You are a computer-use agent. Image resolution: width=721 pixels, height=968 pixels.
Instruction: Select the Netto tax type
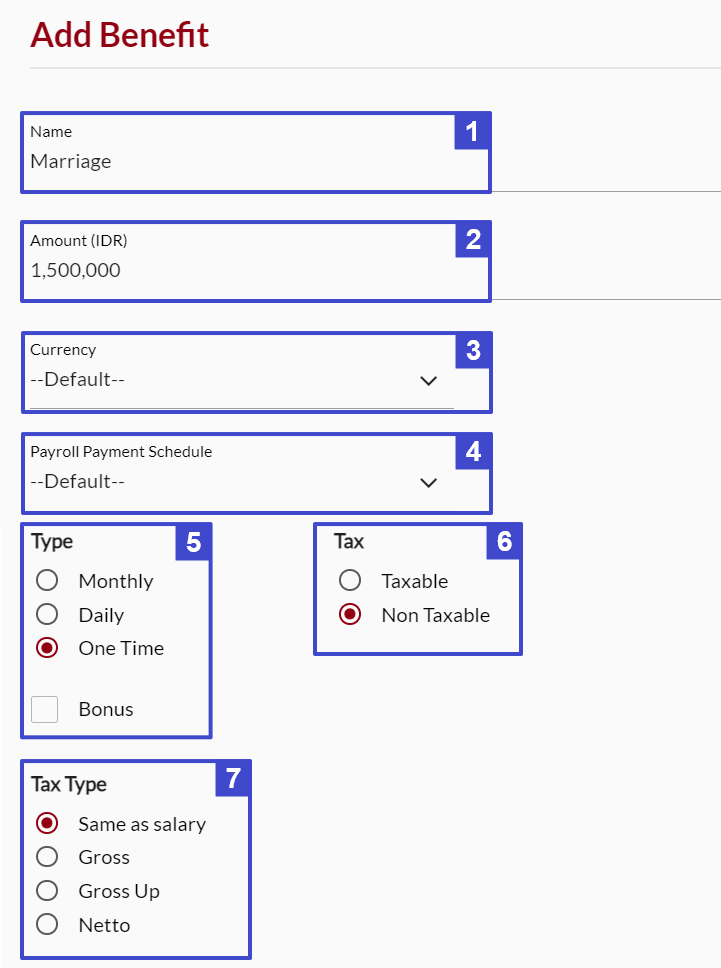(x=47, y=924)
